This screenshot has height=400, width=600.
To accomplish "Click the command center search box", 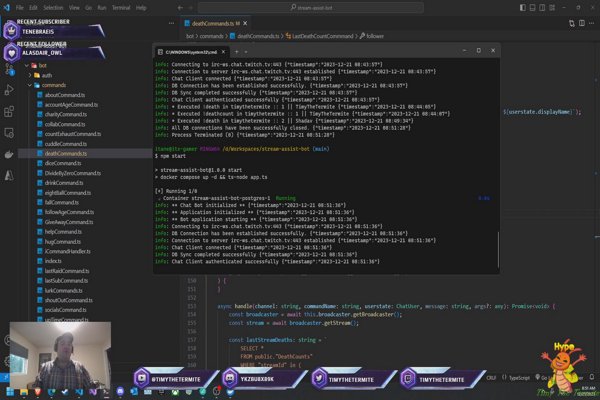I will (x=311, y=8).
